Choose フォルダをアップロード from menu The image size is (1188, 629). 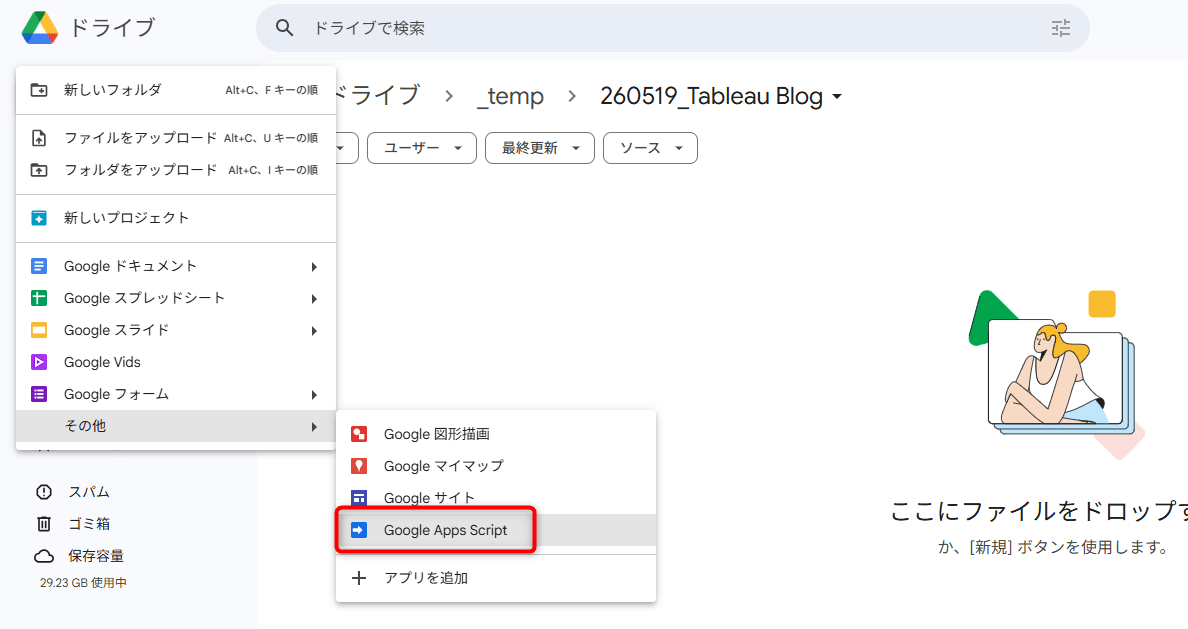coord(176,170)
